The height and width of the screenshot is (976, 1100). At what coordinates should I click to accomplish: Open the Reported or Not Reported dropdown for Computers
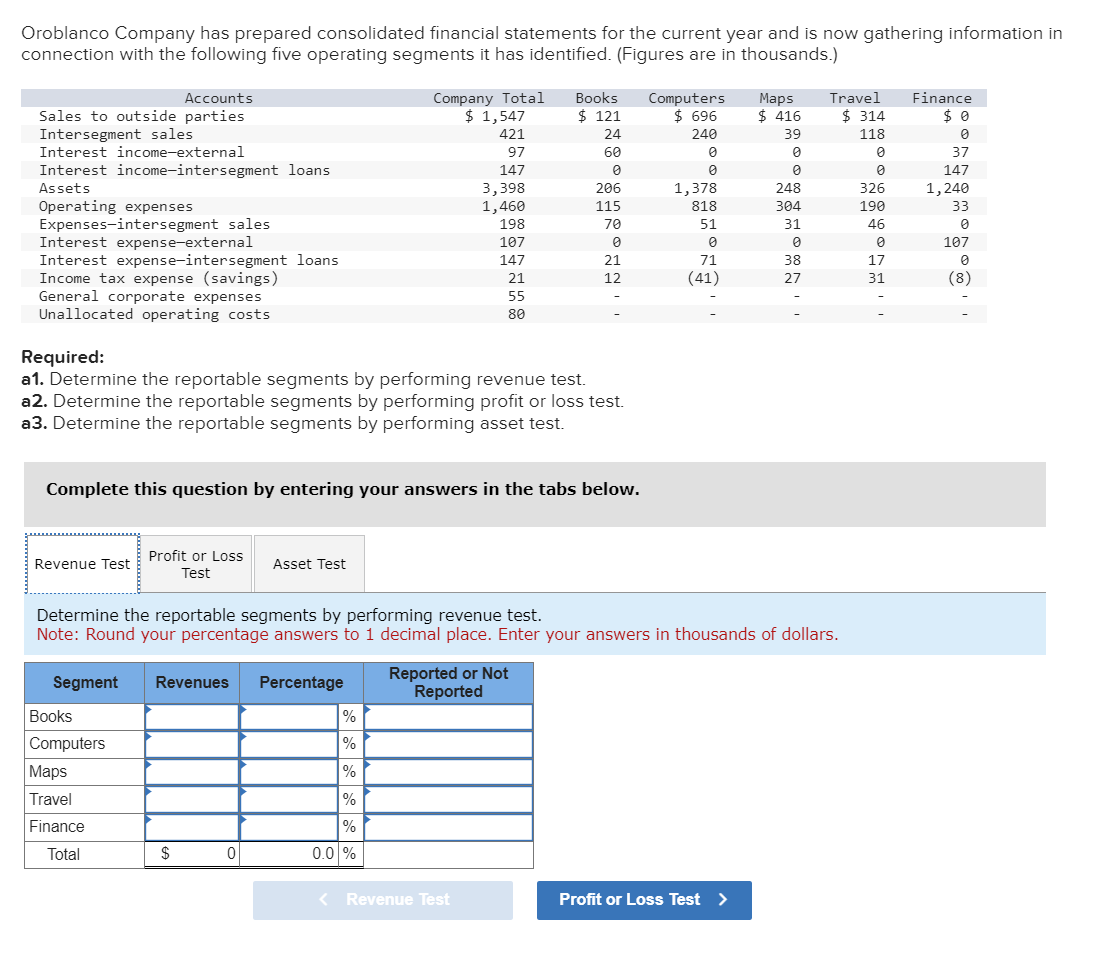click(x=447, y=743)
